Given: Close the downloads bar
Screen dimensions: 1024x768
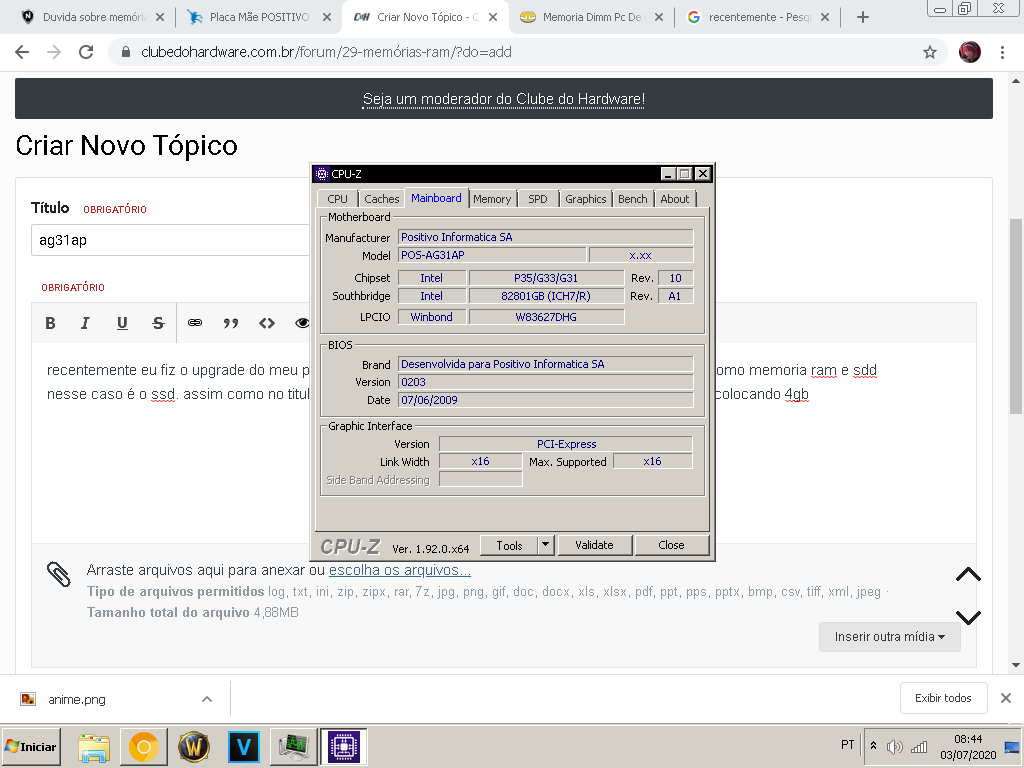Looking at the screenshot, I should tap(1006, 698).
